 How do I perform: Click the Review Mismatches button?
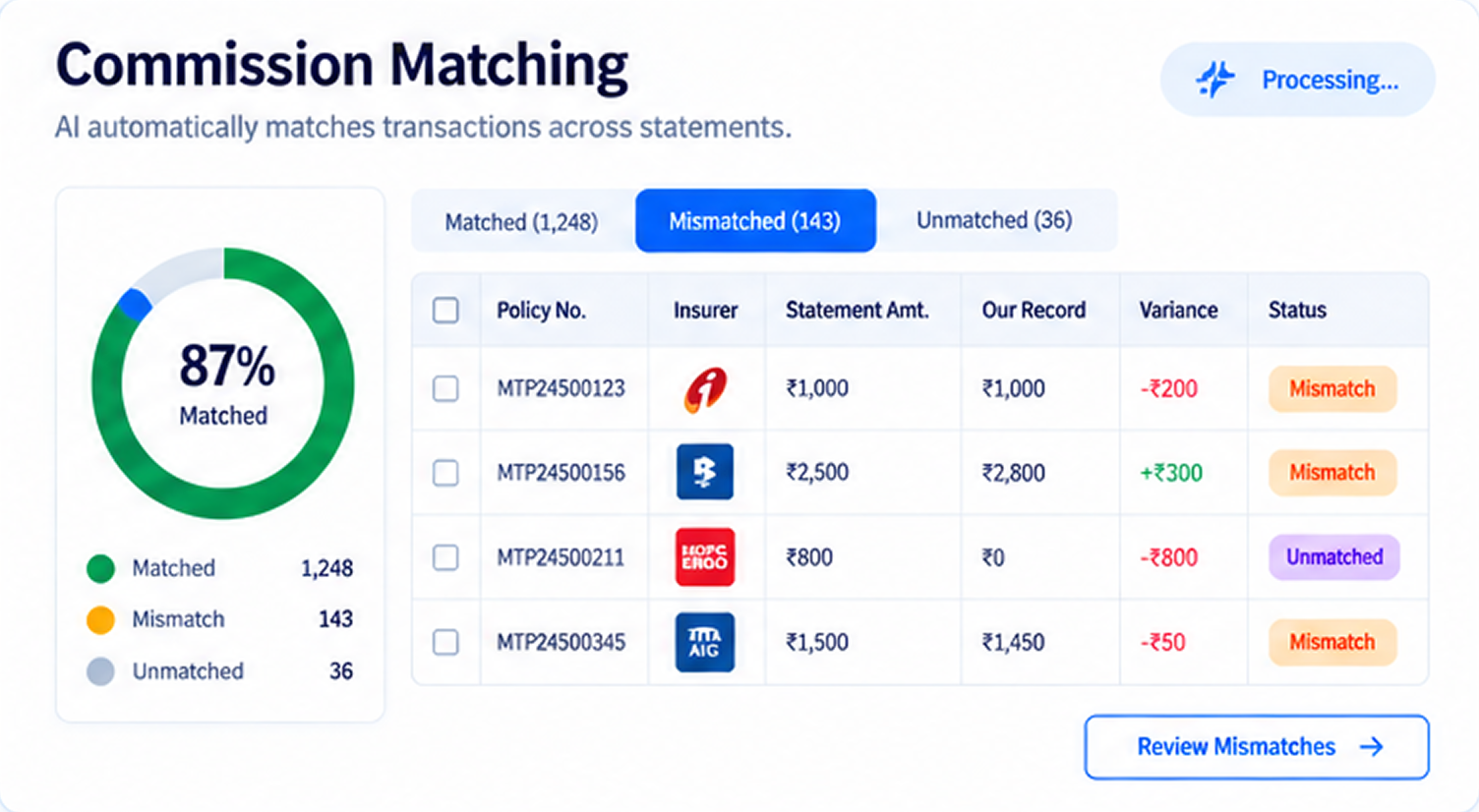[x=1257, y=747]
